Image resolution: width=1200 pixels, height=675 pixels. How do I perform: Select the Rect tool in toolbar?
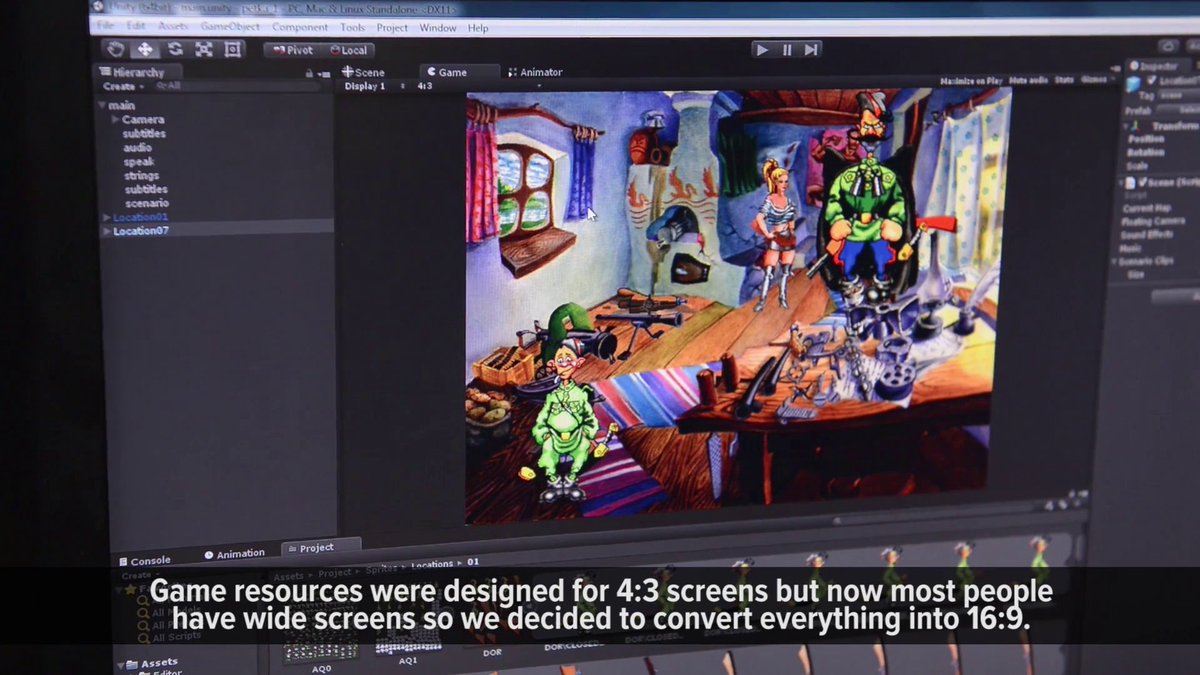pos(233,49)
